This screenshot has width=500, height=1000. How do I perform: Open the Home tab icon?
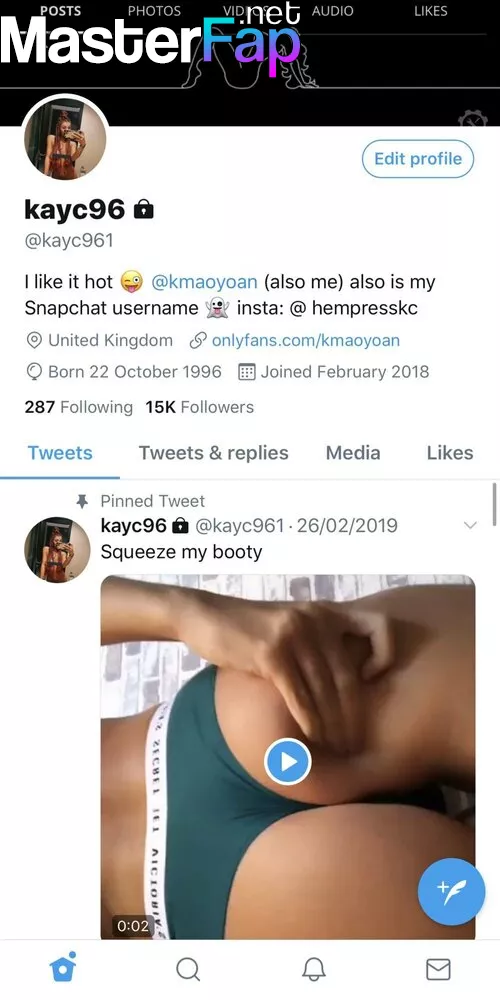tap(63, 969)
